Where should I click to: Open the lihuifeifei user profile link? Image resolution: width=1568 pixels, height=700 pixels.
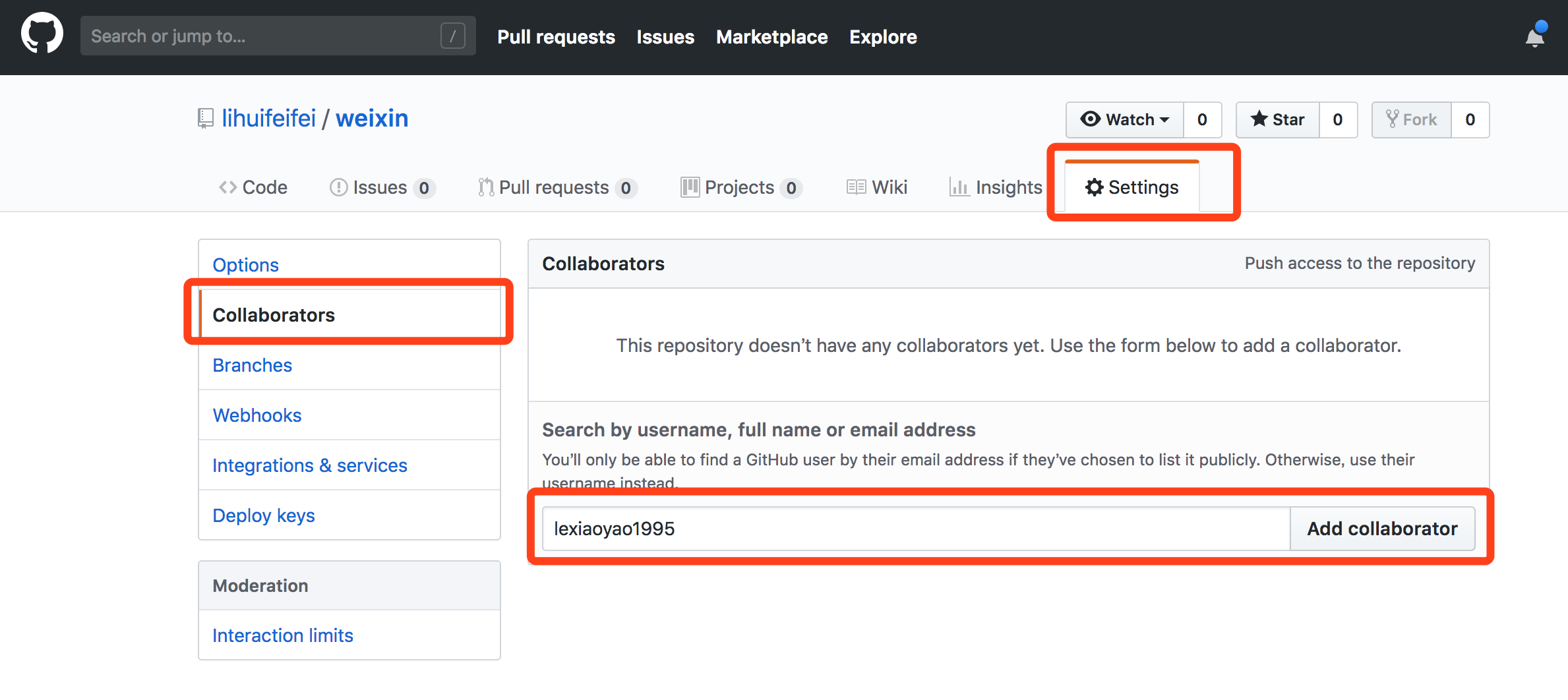(268, 119)
